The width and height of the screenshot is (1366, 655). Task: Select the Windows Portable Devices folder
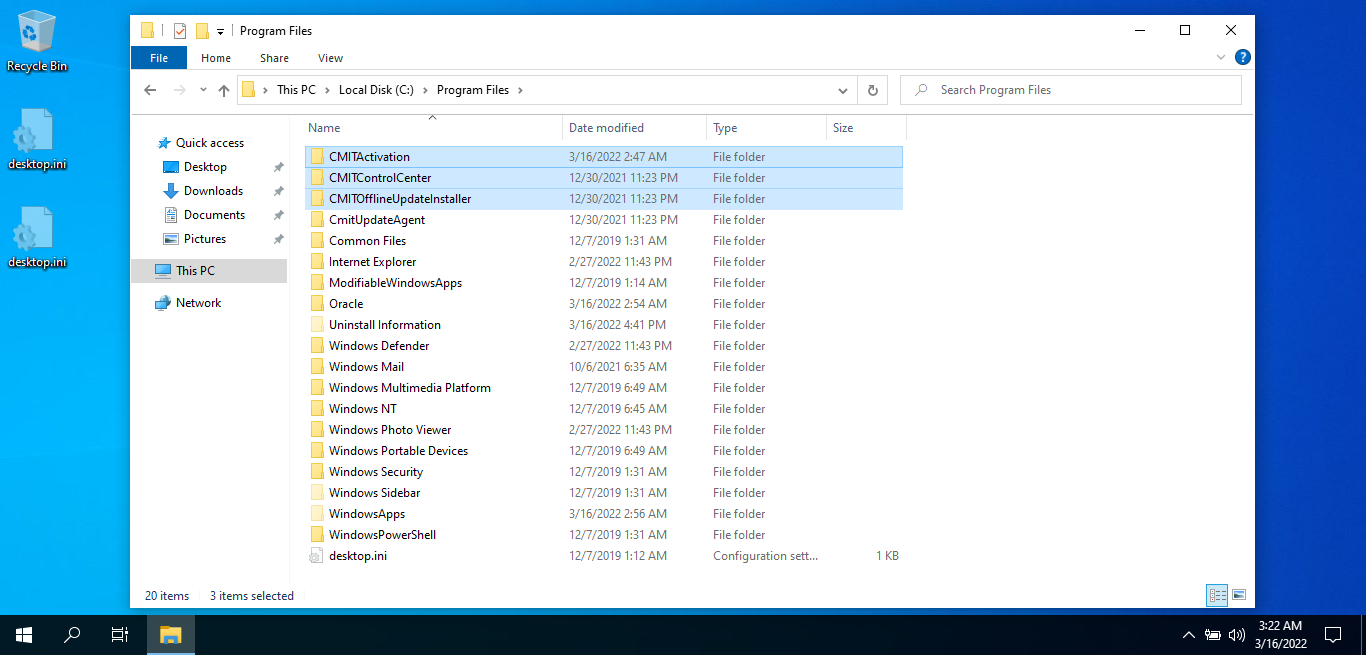pos(603,451)
